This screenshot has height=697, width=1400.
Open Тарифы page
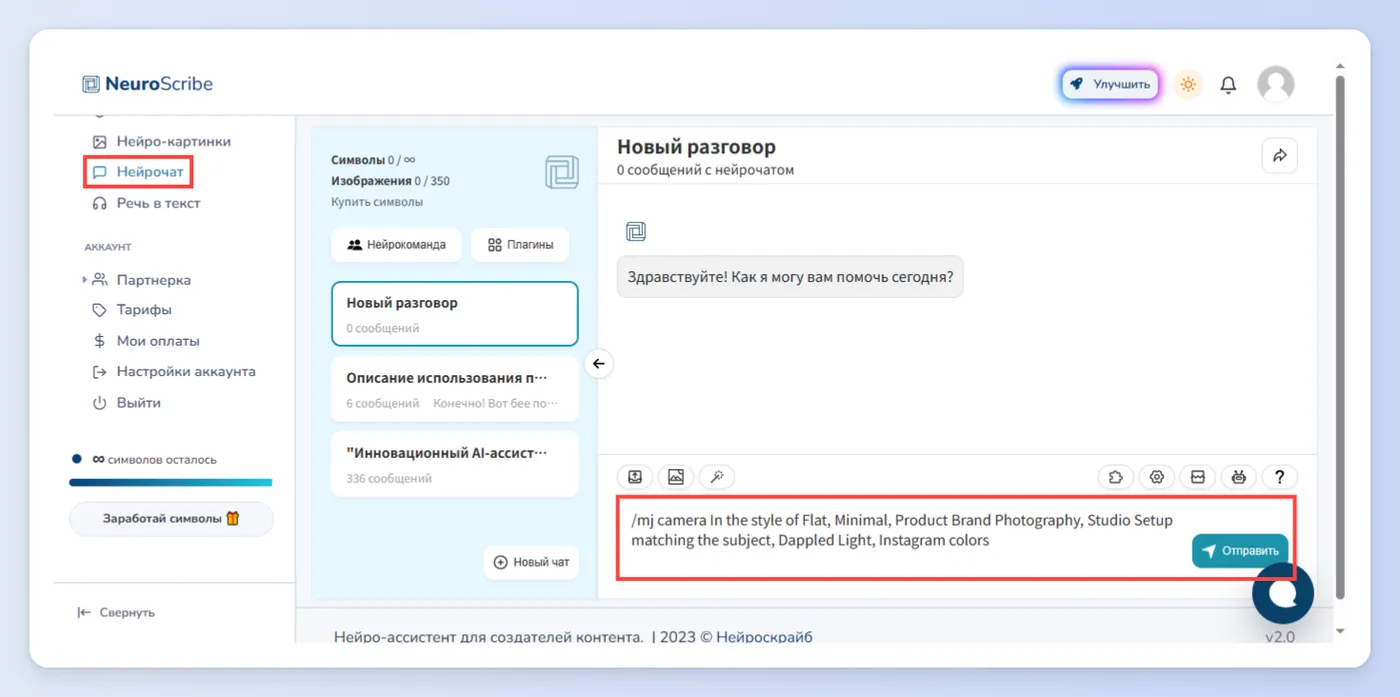click(x=131, y=310)
